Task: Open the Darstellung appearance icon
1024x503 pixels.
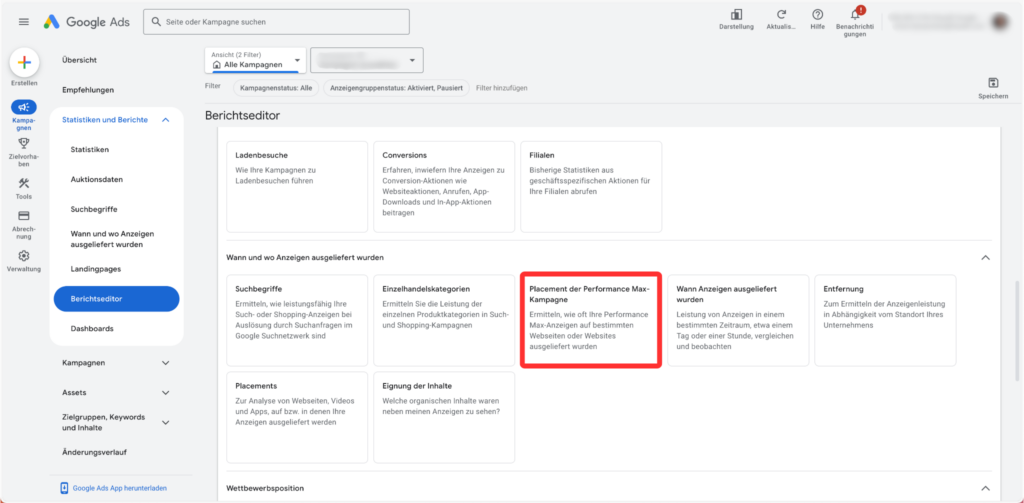Action: [736, 14]
